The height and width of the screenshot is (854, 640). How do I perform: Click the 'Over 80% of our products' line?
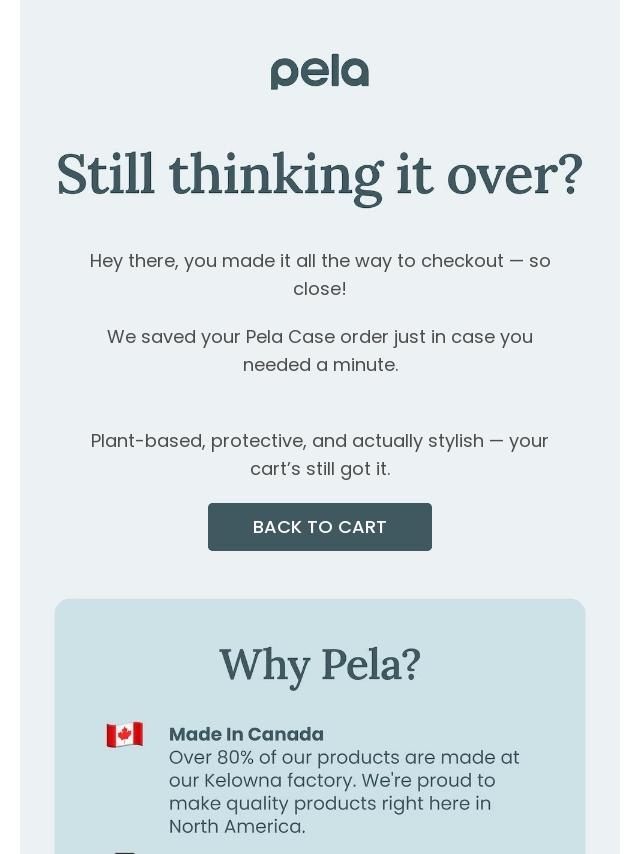tap(344, 758)
